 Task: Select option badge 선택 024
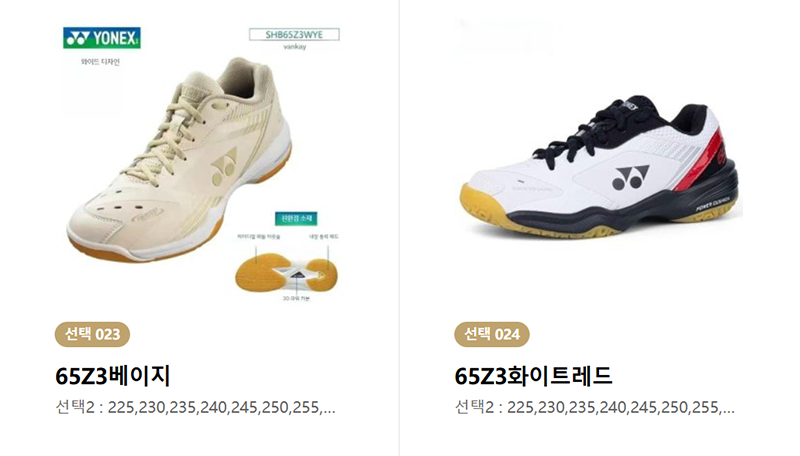pos(492,334)
